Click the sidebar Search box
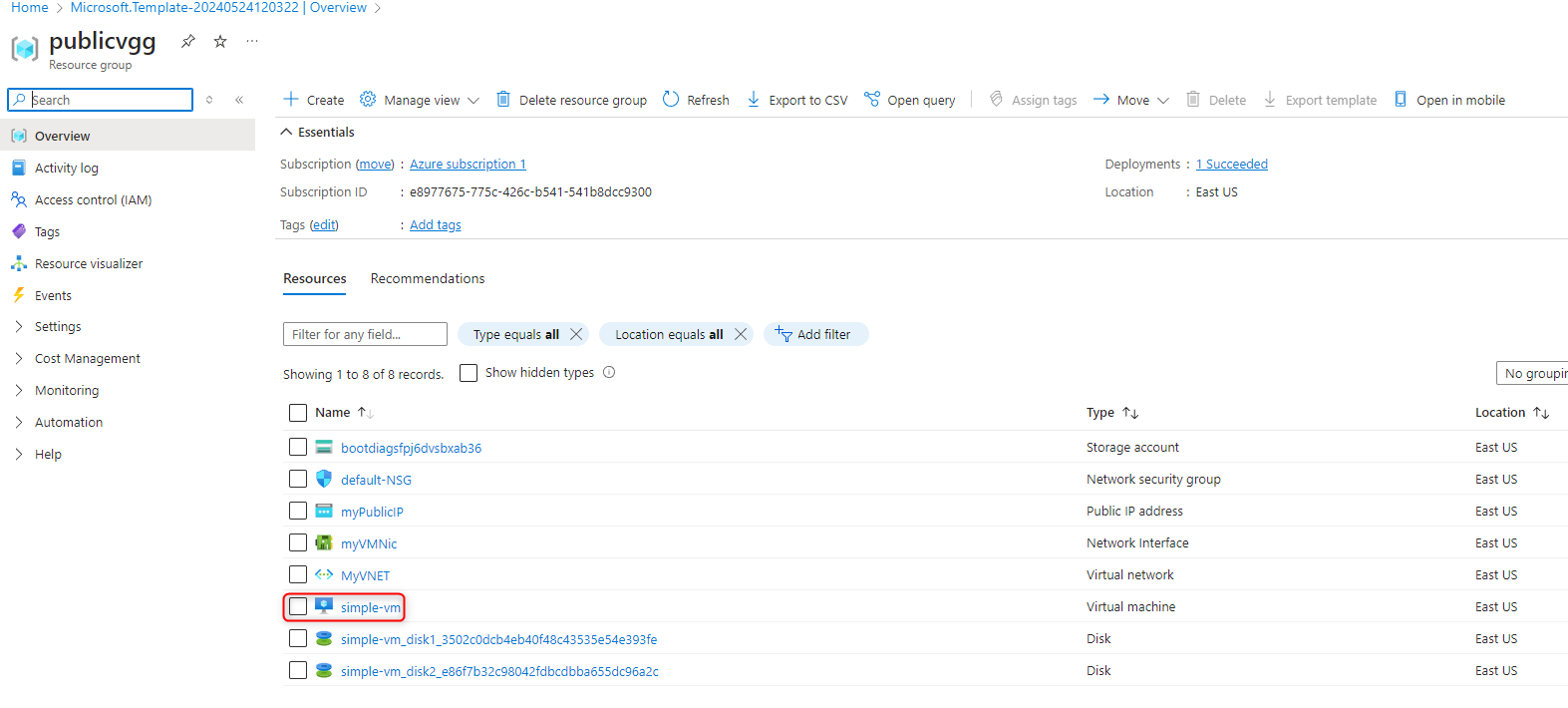 pyautogui.click(x=100, y=100)
